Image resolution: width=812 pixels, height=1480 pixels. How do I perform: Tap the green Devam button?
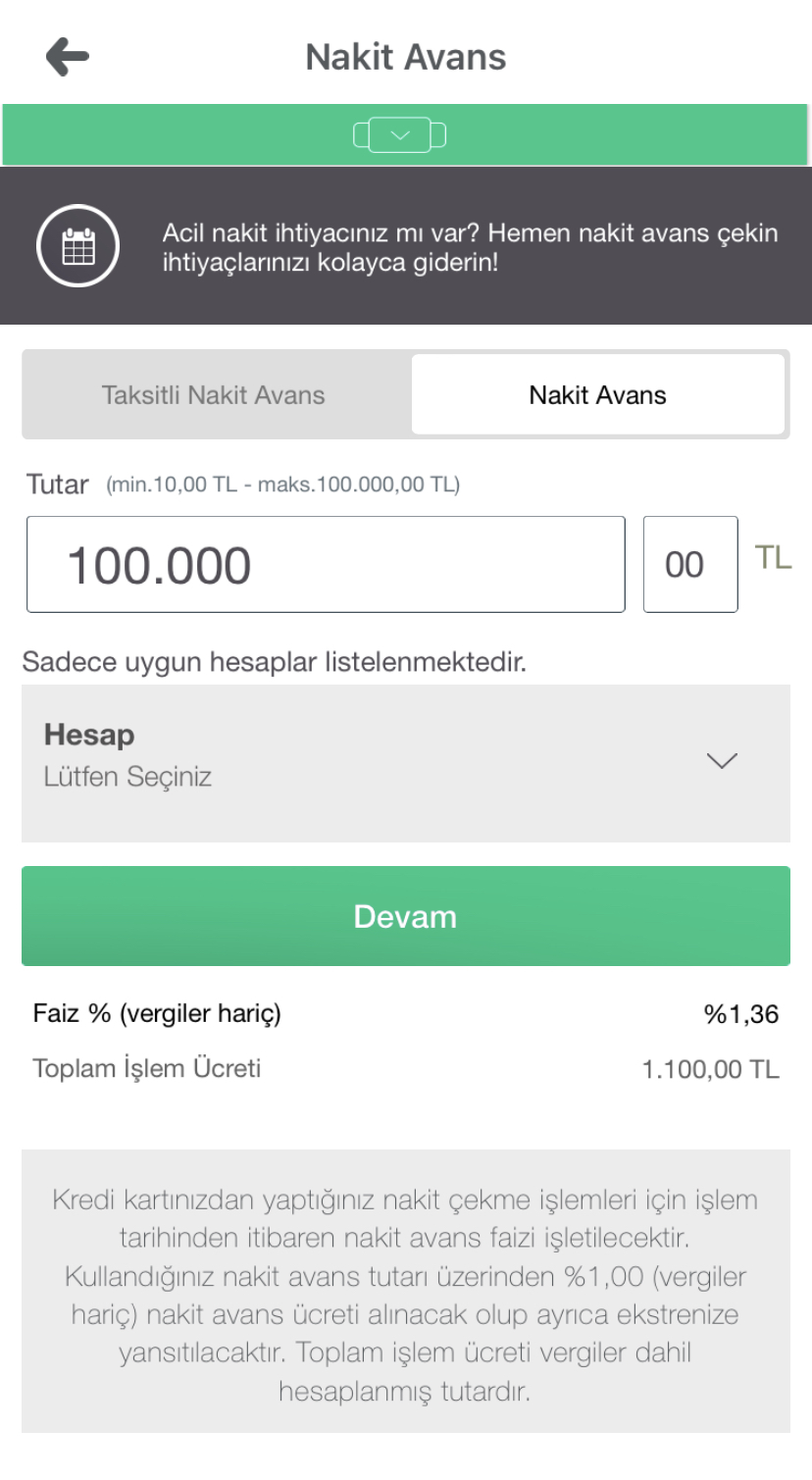point(406,916)
